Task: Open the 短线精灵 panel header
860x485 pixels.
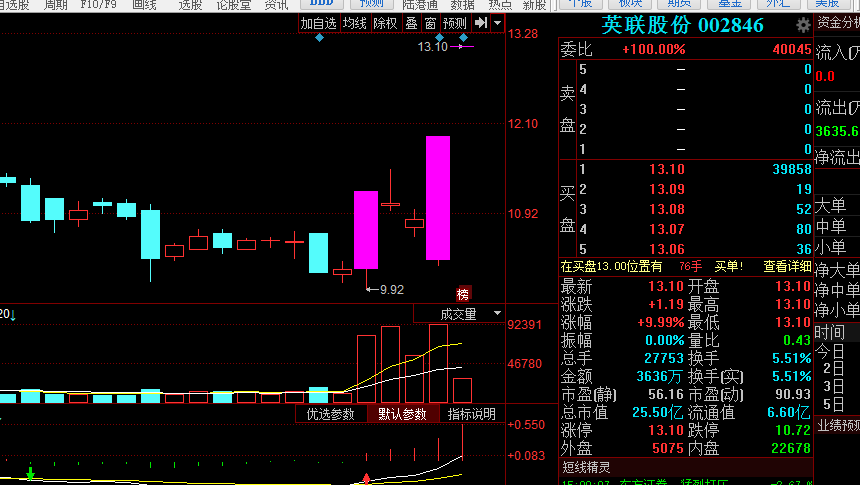Action: pyautogui.click(x=586, y=466)
